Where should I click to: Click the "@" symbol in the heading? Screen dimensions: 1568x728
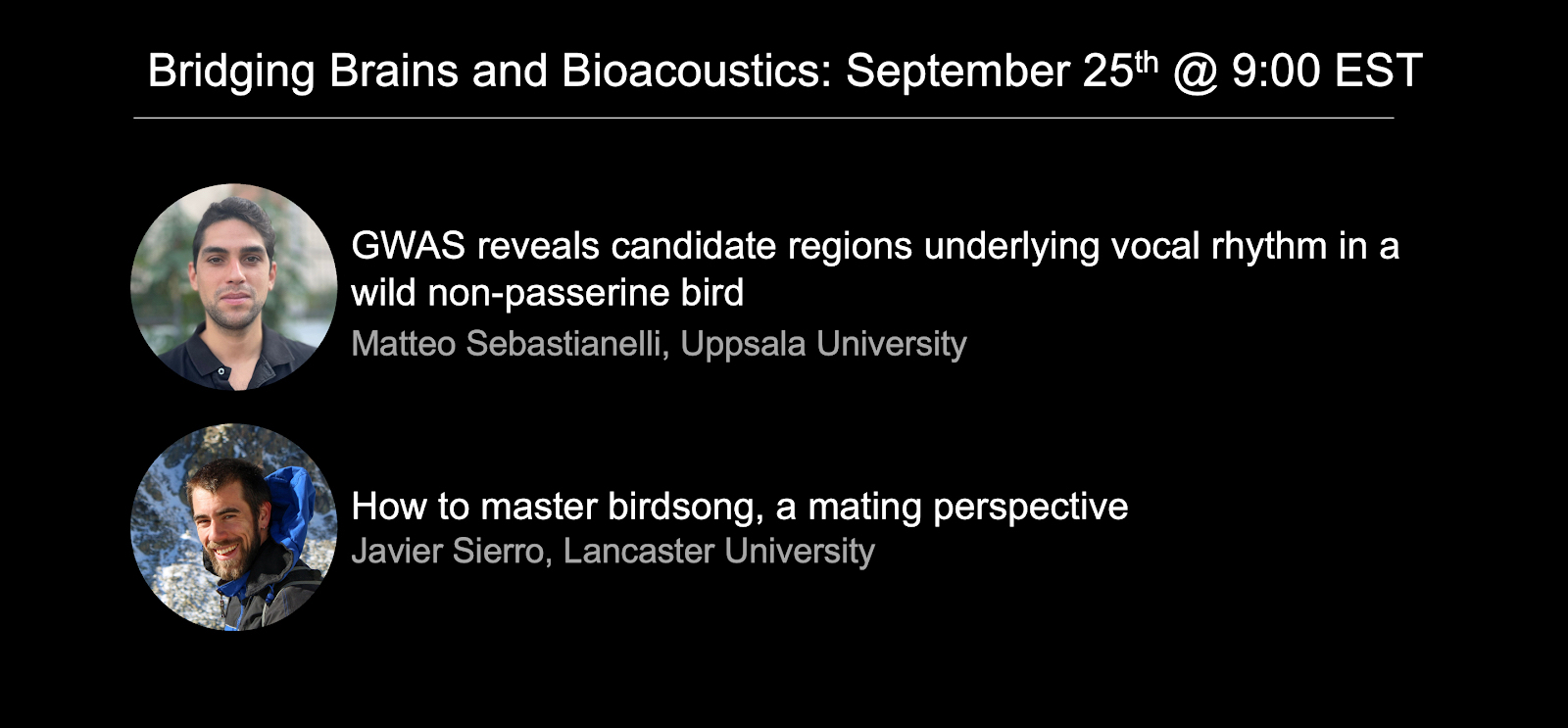pyautogui.click(x=1195, y=73)
